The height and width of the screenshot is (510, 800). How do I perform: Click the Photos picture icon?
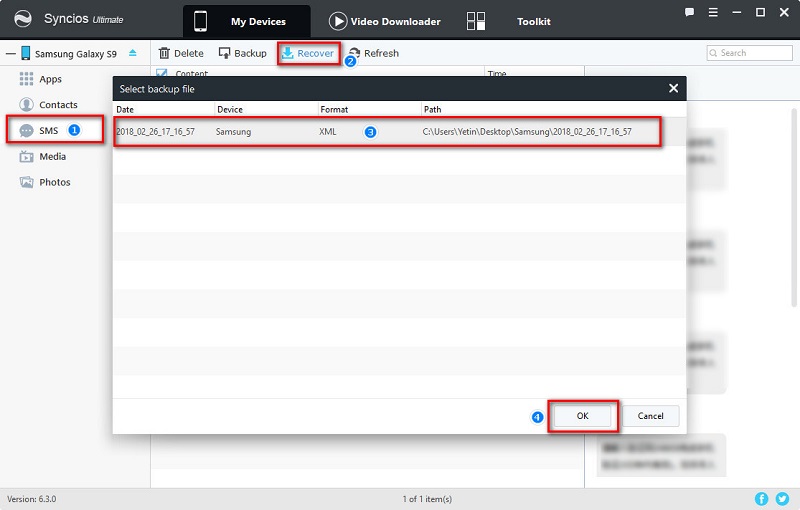(26, 182)
